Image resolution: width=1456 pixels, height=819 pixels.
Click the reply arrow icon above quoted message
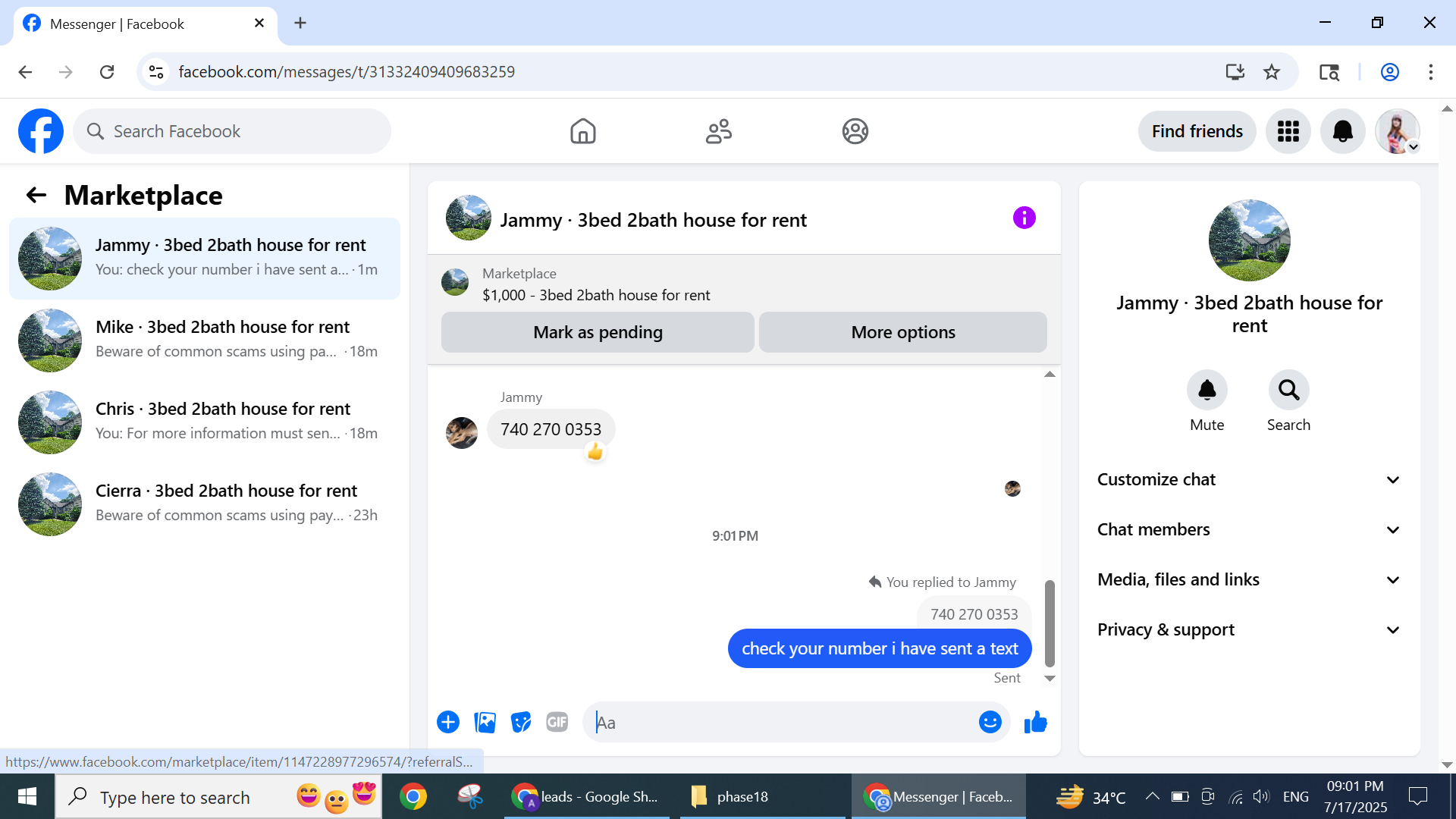pyautogui.click(x=875, y=582)
